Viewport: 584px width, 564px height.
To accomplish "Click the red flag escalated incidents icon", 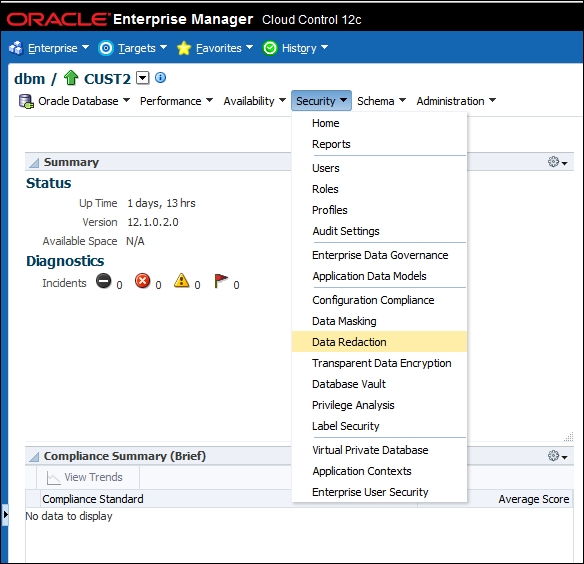I will tap(221, 281).
